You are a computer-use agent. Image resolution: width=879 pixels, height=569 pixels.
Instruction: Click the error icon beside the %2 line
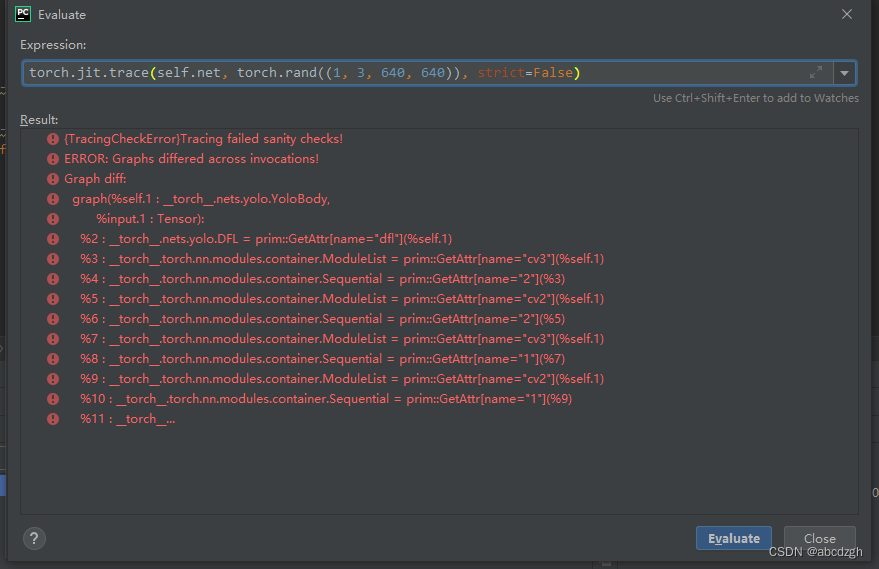point(53,239)
